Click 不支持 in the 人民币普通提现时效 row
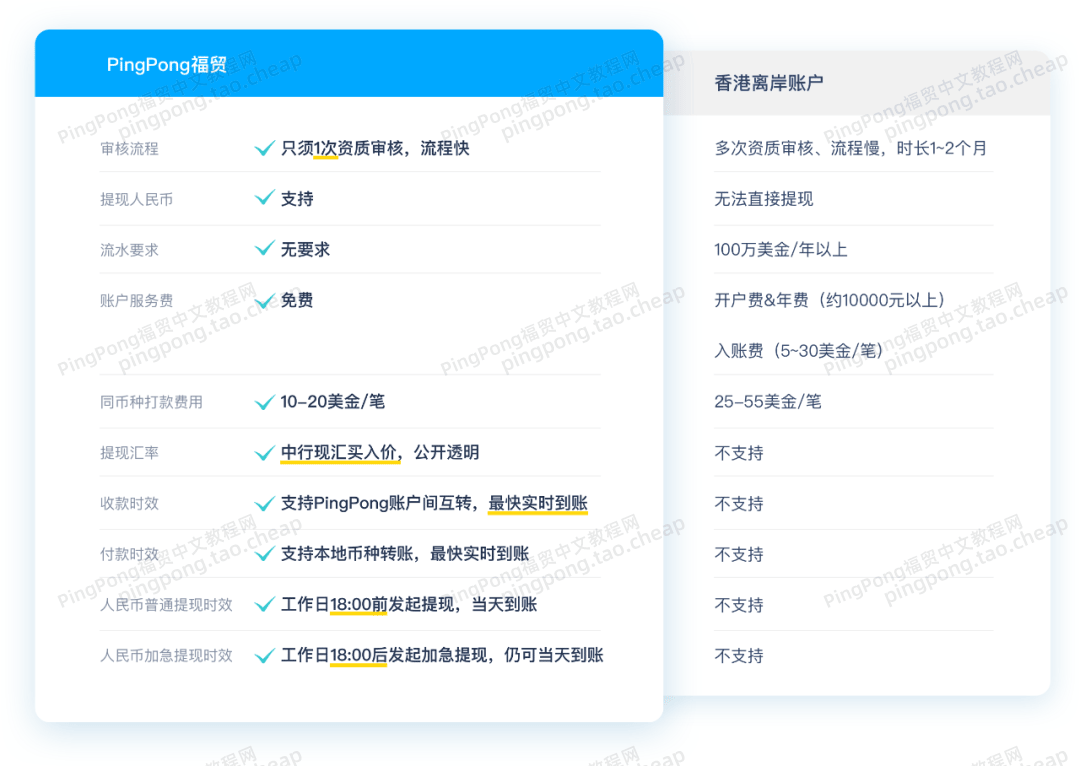Image resolution: width=1080 pixels, height=766 pixels. point(739,605)
